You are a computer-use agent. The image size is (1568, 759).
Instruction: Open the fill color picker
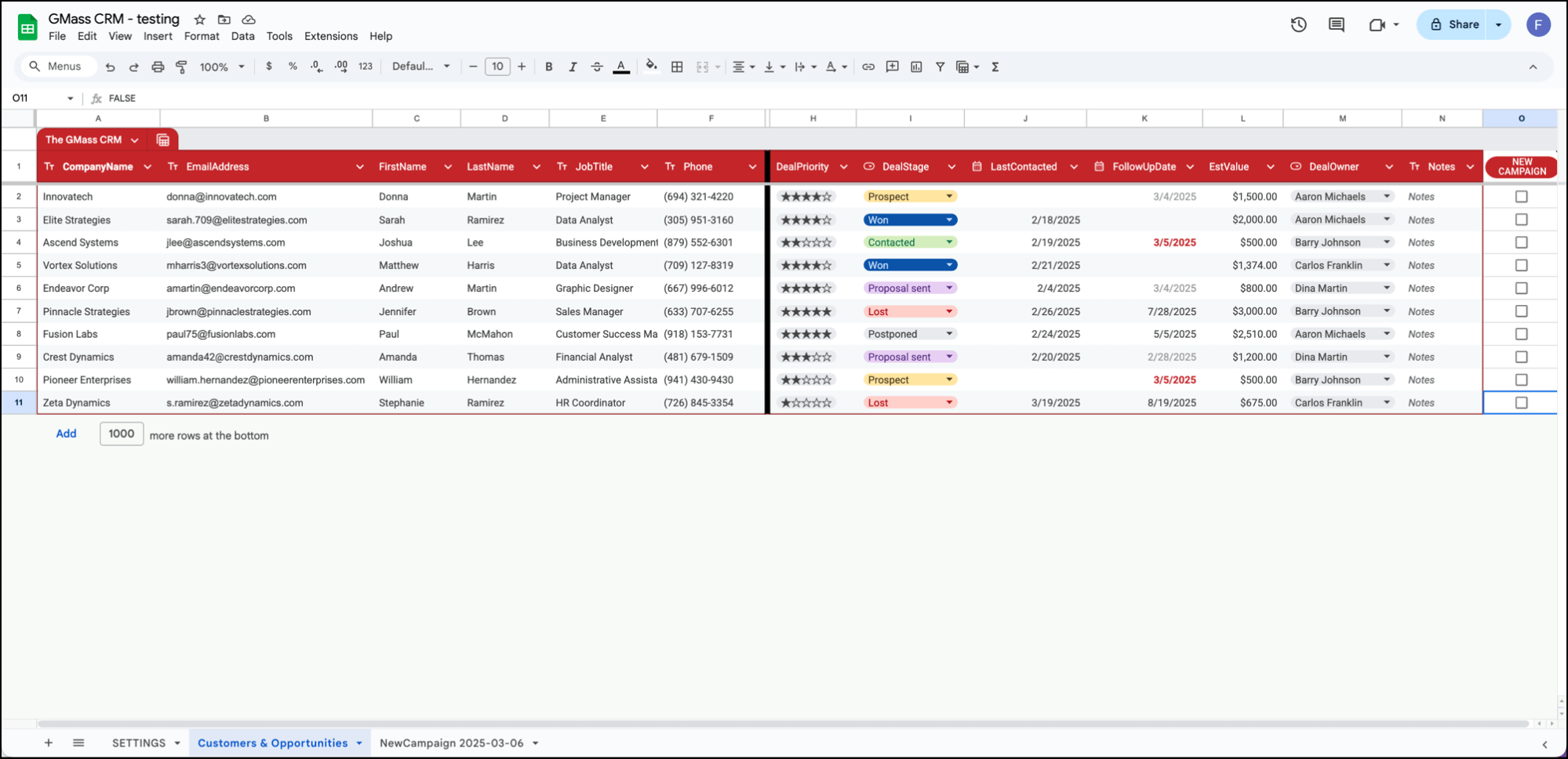pyautogui.click(x=651, y=67)
